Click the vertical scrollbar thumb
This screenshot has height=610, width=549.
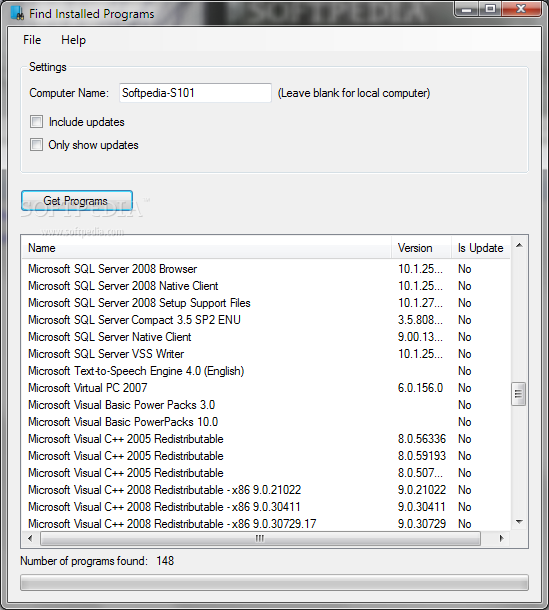pos(518,394)
